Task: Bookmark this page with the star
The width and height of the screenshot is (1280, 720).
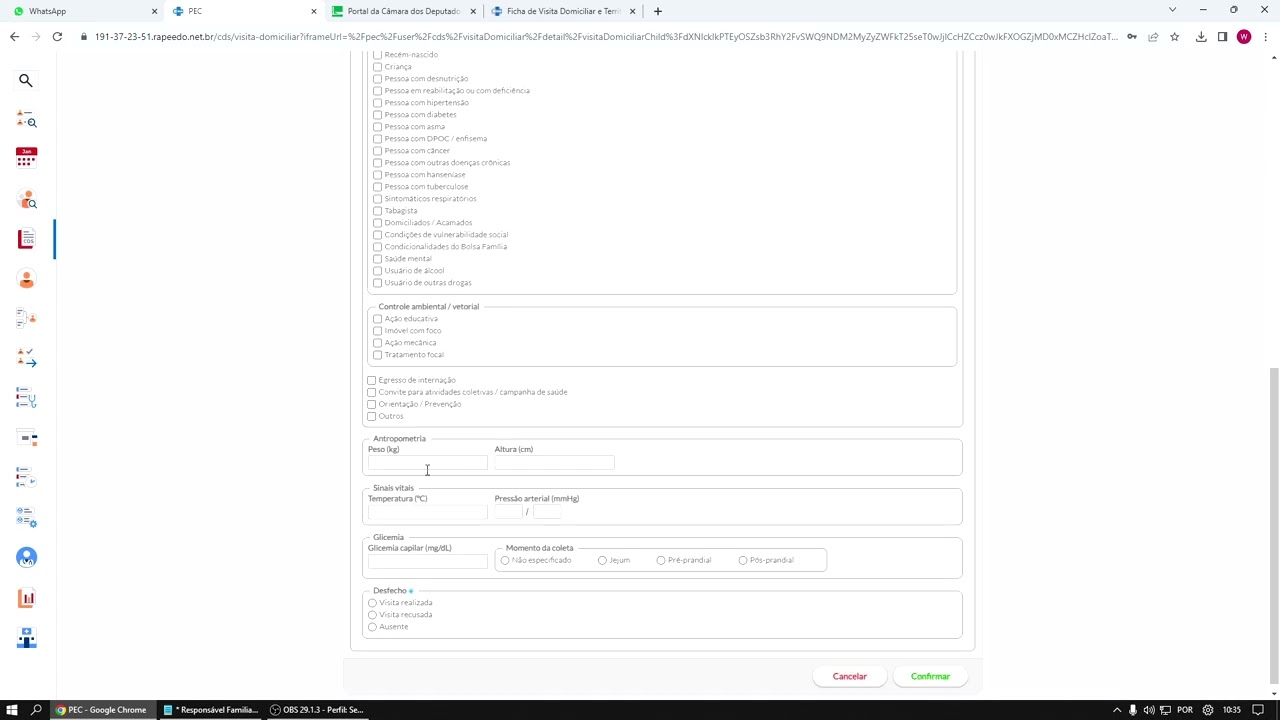Action: click(1174, 37)
